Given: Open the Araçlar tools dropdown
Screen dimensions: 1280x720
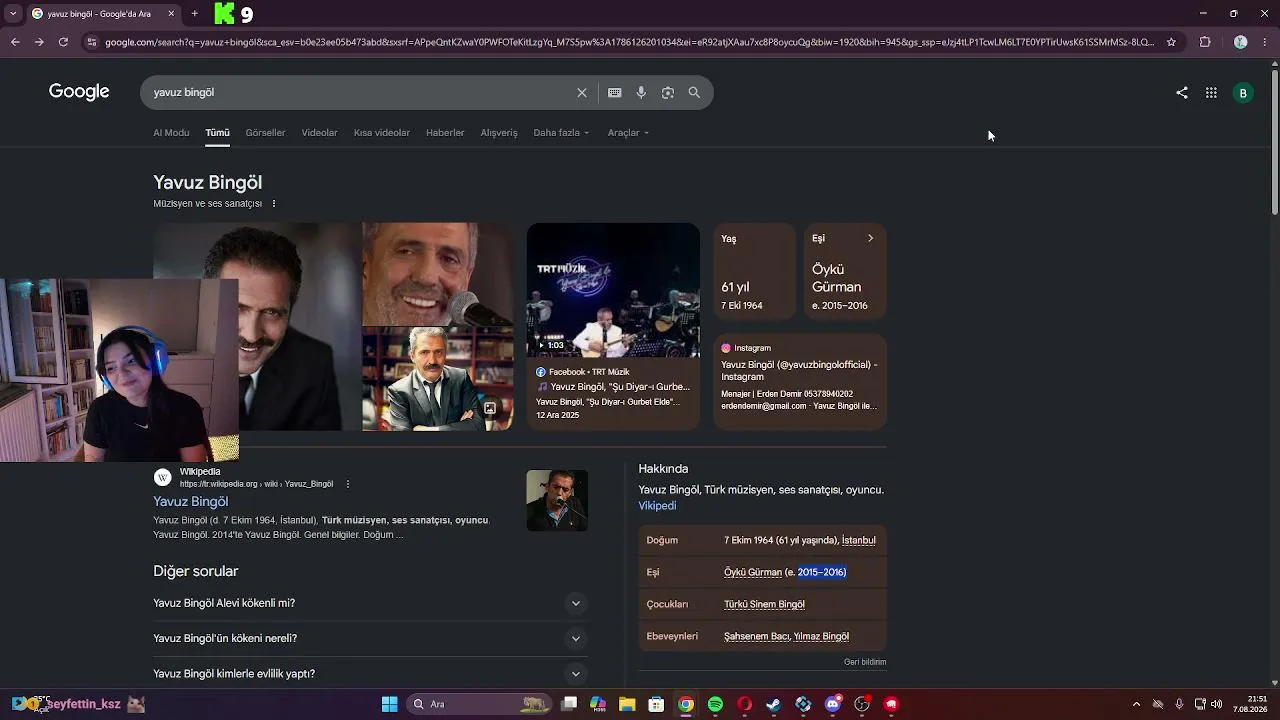Looking at the screenshot, I should (x=628, y=133).
